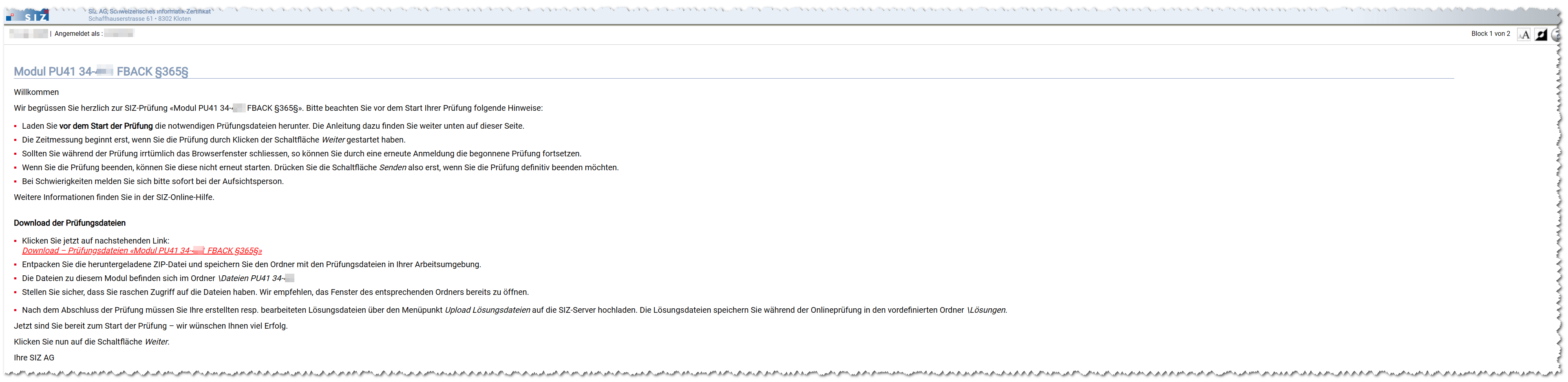This screenshot has height=382, width=1568.
Task: Click 'Entpacken Sie die heruntergeladene ZIP-Datei' line
Action: [x=252, y=265]
